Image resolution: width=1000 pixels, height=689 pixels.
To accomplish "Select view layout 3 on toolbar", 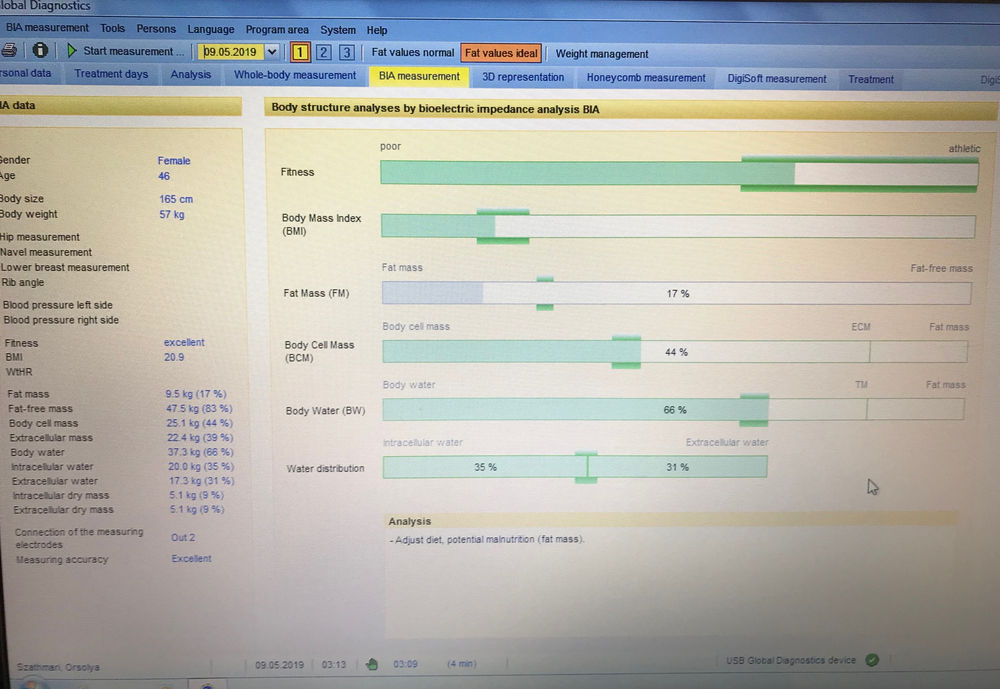I will (x=345, y=50).
